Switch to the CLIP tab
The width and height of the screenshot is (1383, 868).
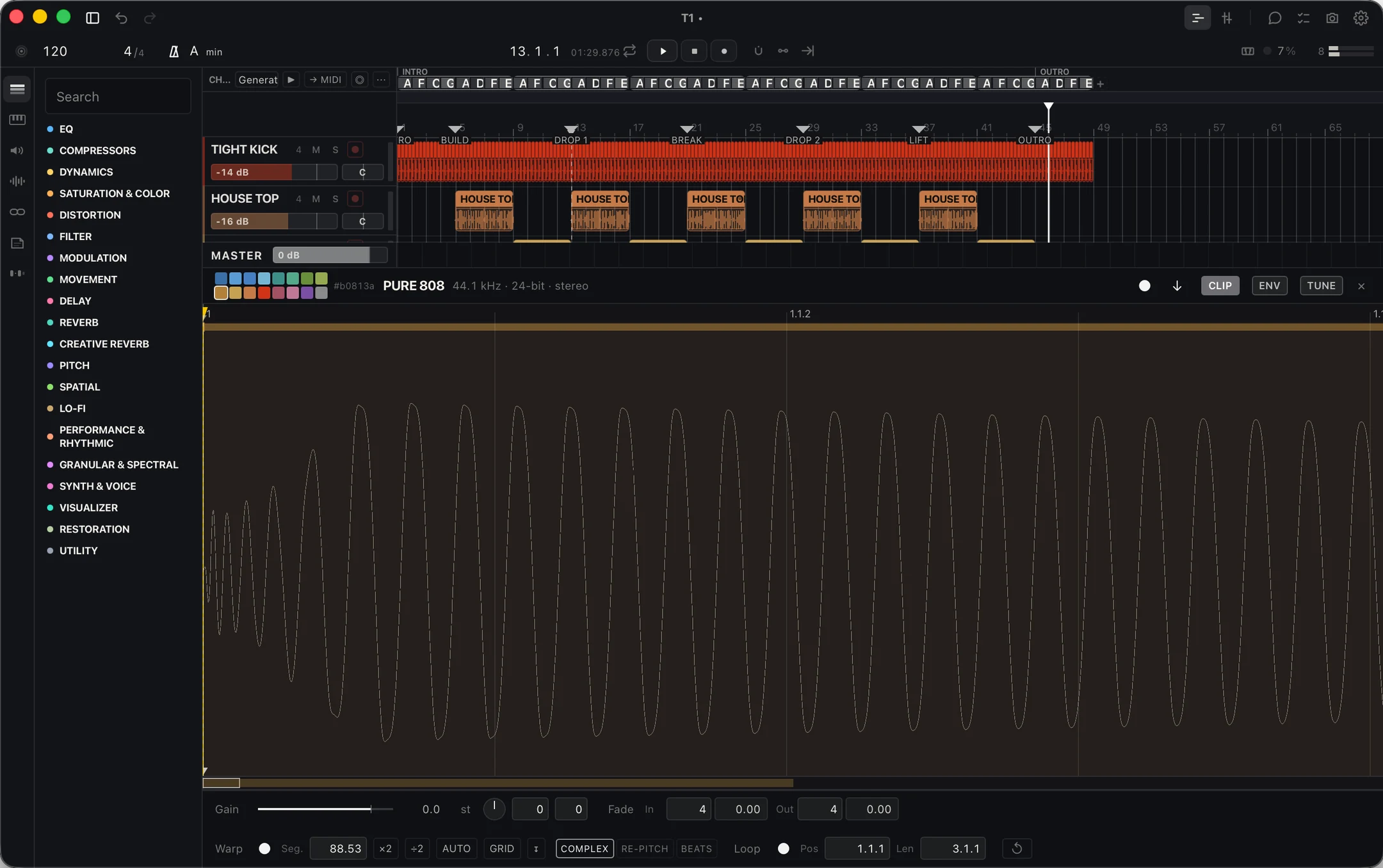click(x=1220, y=286)
